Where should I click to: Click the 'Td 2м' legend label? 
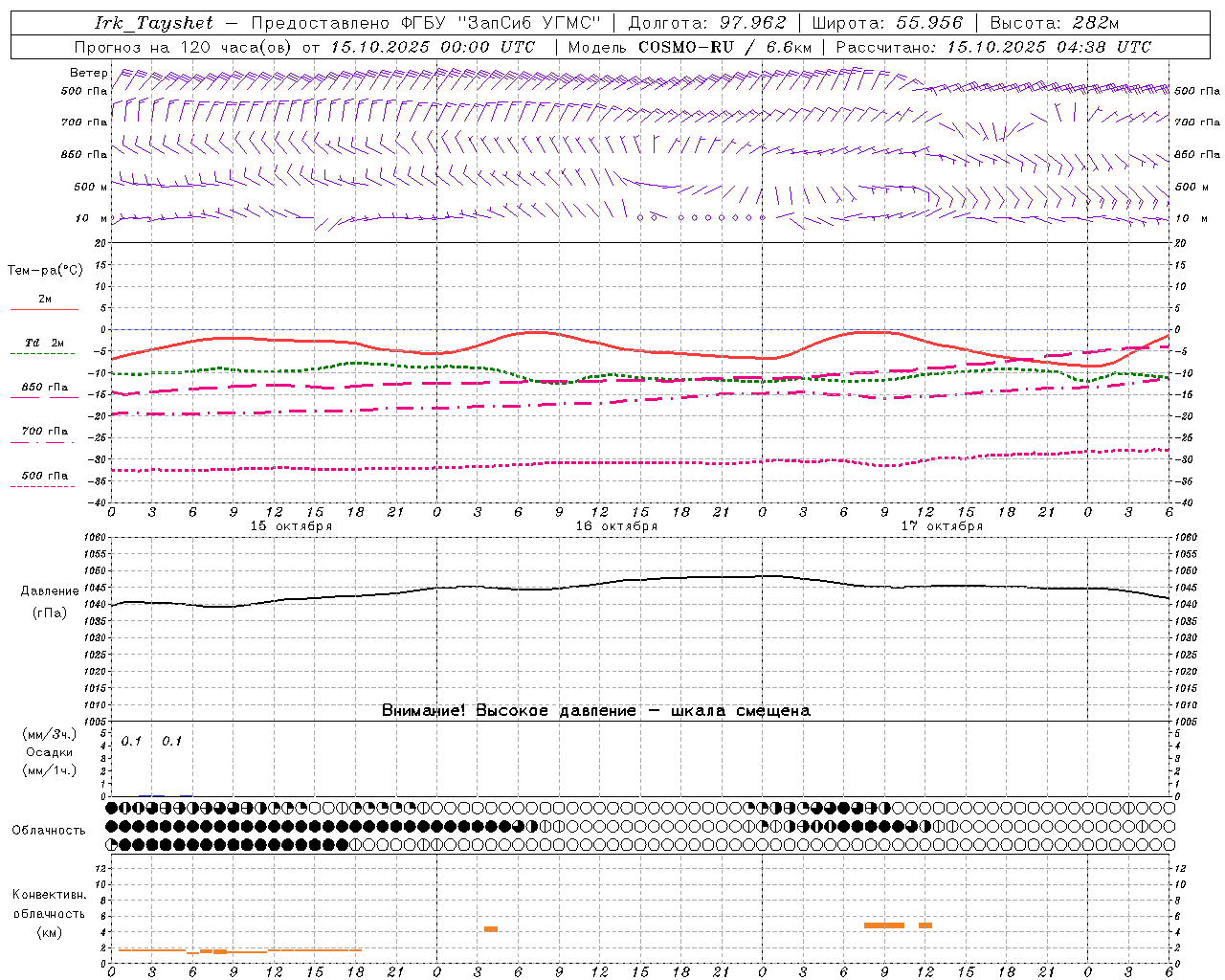pos(45,343)
